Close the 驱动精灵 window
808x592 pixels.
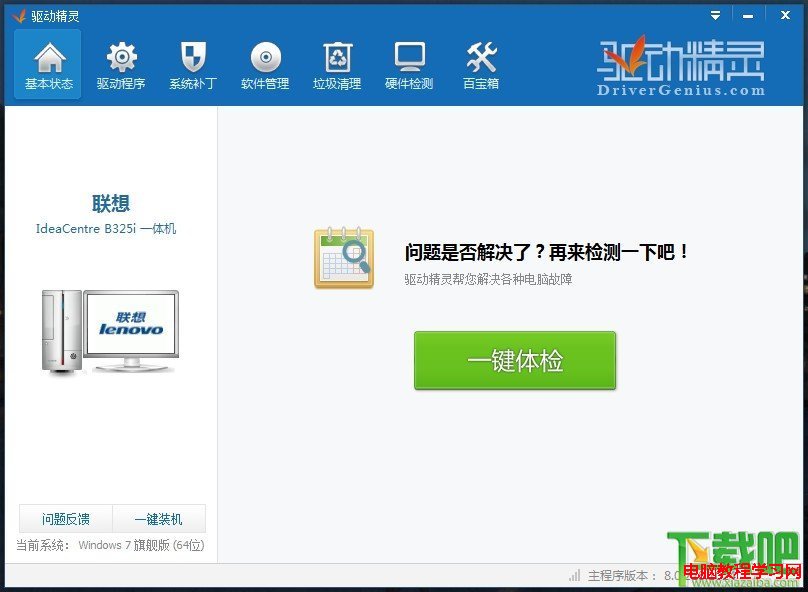pyautogui.click(x=785, y=15)
